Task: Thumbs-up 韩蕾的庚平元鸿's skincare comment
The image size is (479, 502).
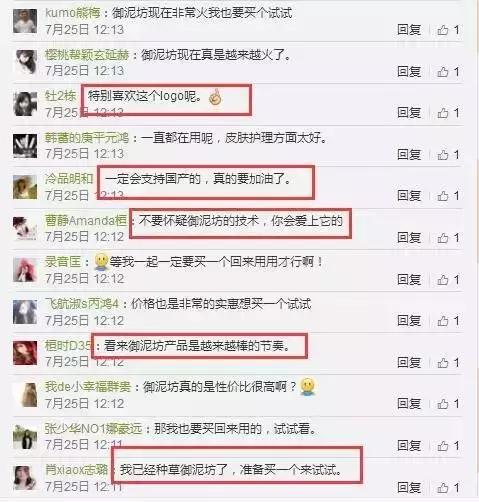Action: point(448,155)
